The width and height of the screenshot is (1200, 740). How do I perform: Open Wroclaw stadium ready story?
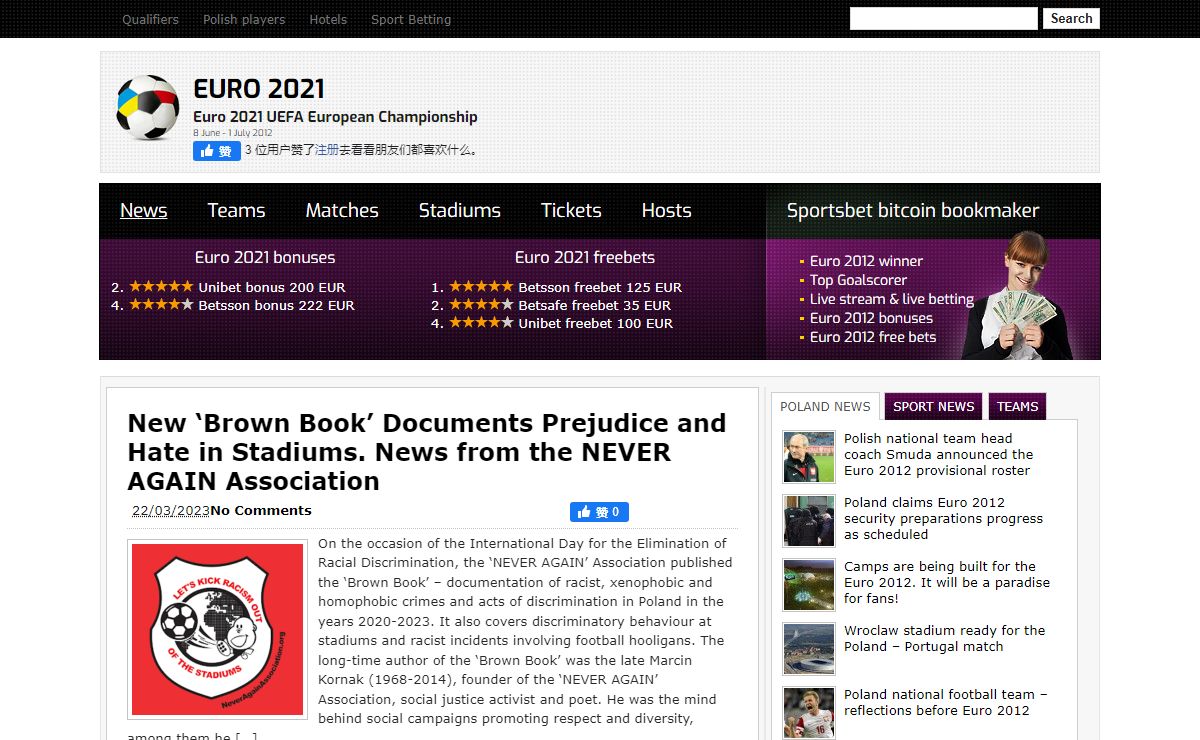coord(944,638)
